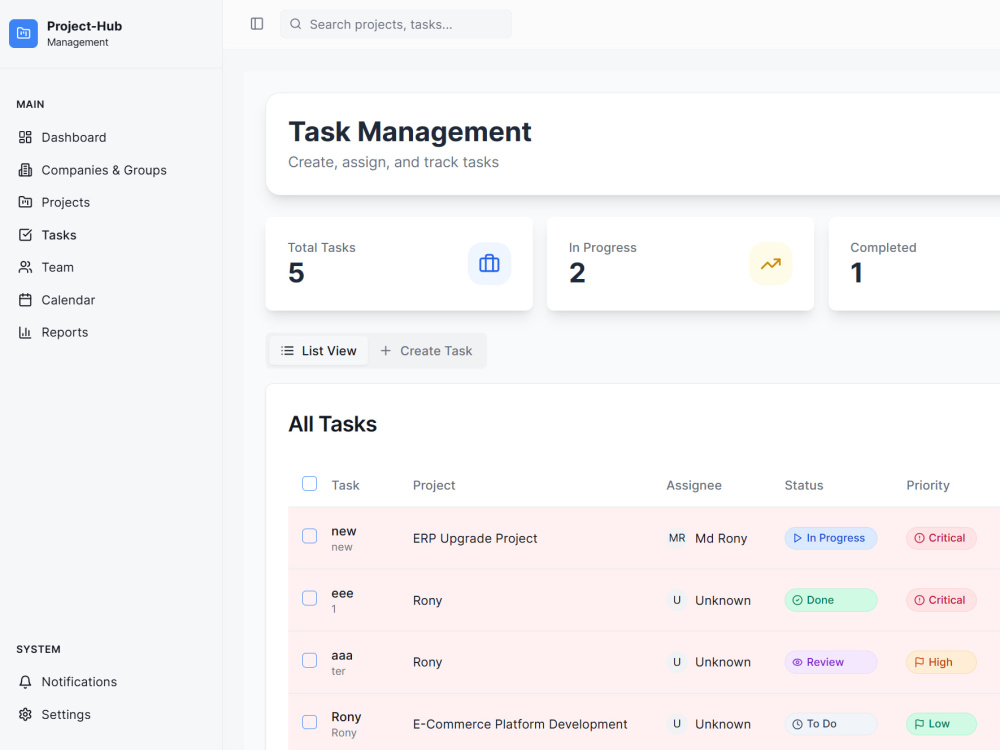Screen dimensions: 1000x750
Task: Click the Priority column header
Action: coord(928,485)
